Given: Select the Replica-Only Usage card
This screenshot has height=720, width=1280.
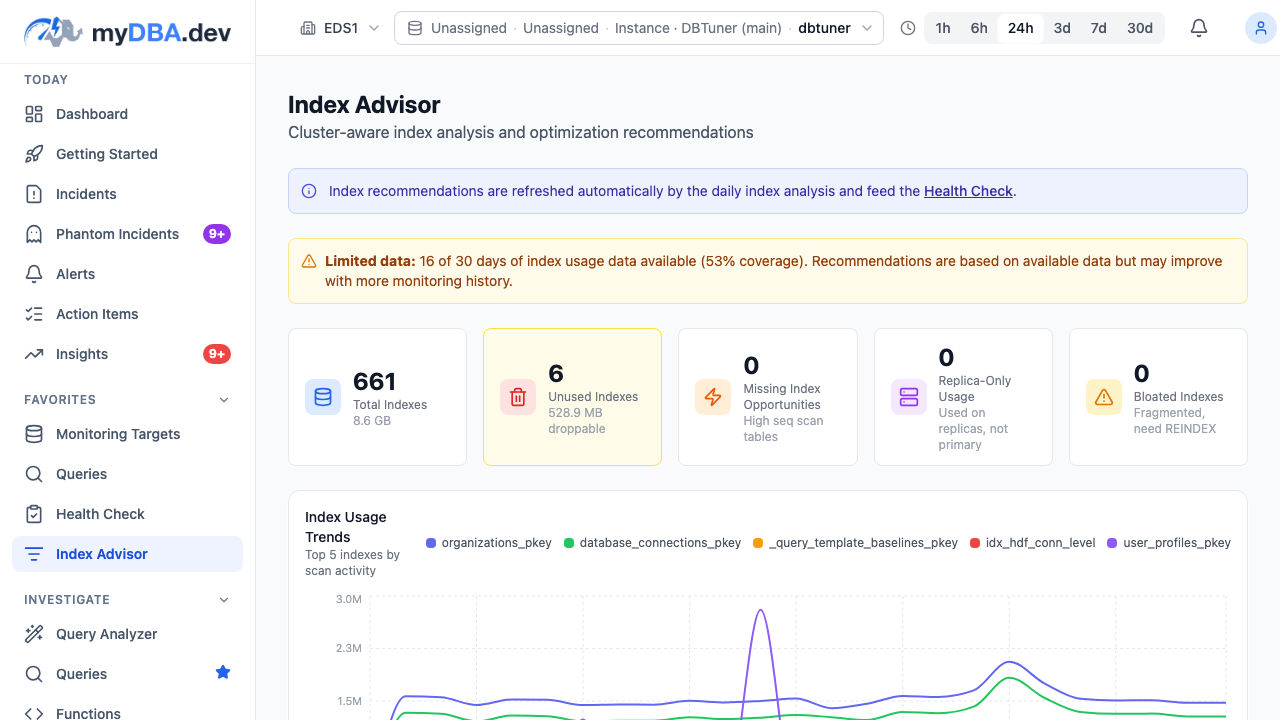Looking at the screenshot, I should 963,397.
